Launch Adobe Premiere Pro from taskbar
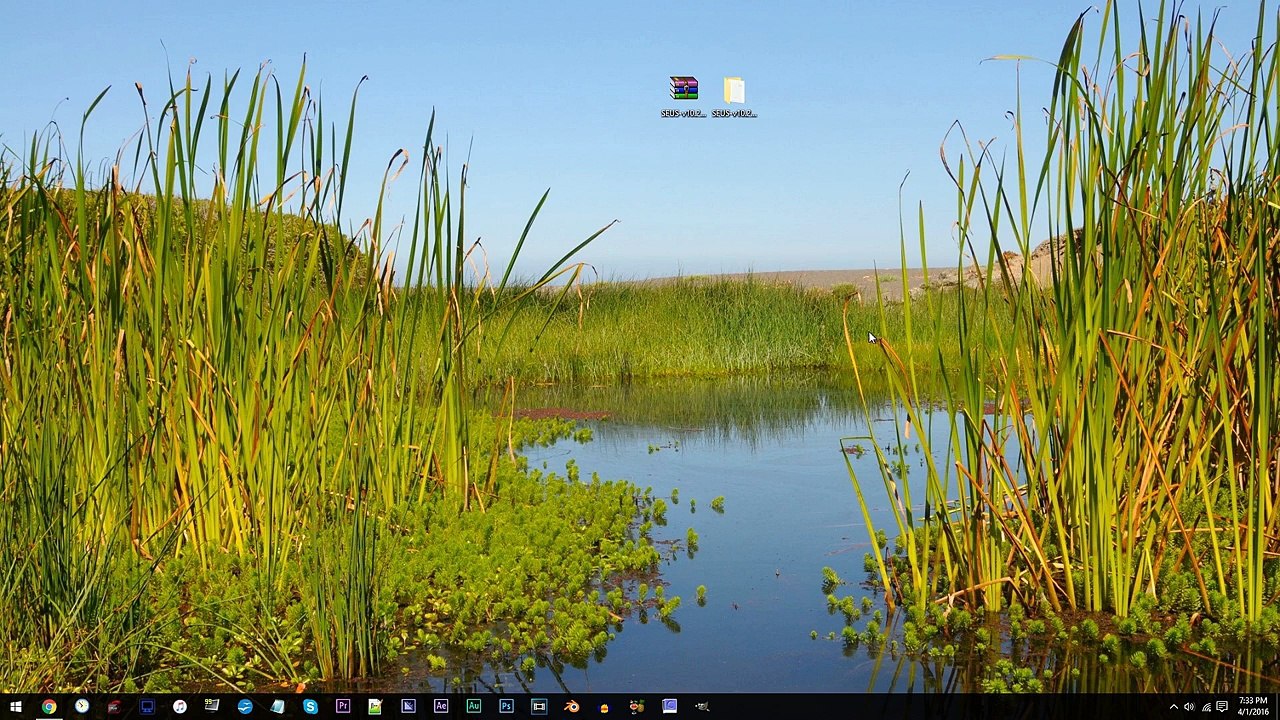This screenshot has height=720, width=1280. [x=343, y=707]
